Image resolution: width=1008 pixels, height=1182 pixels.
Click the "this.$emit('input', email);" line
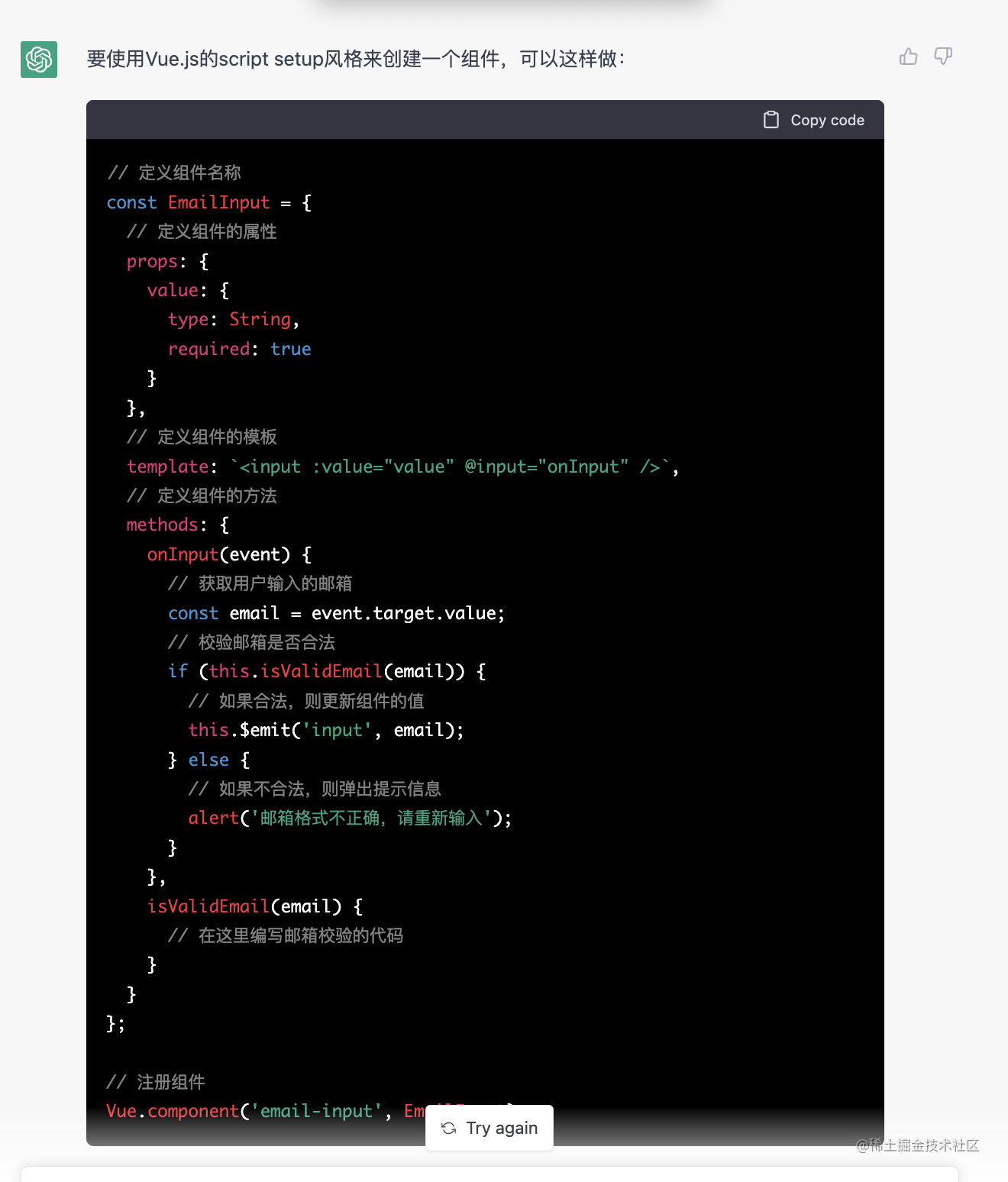coord(326,730)
